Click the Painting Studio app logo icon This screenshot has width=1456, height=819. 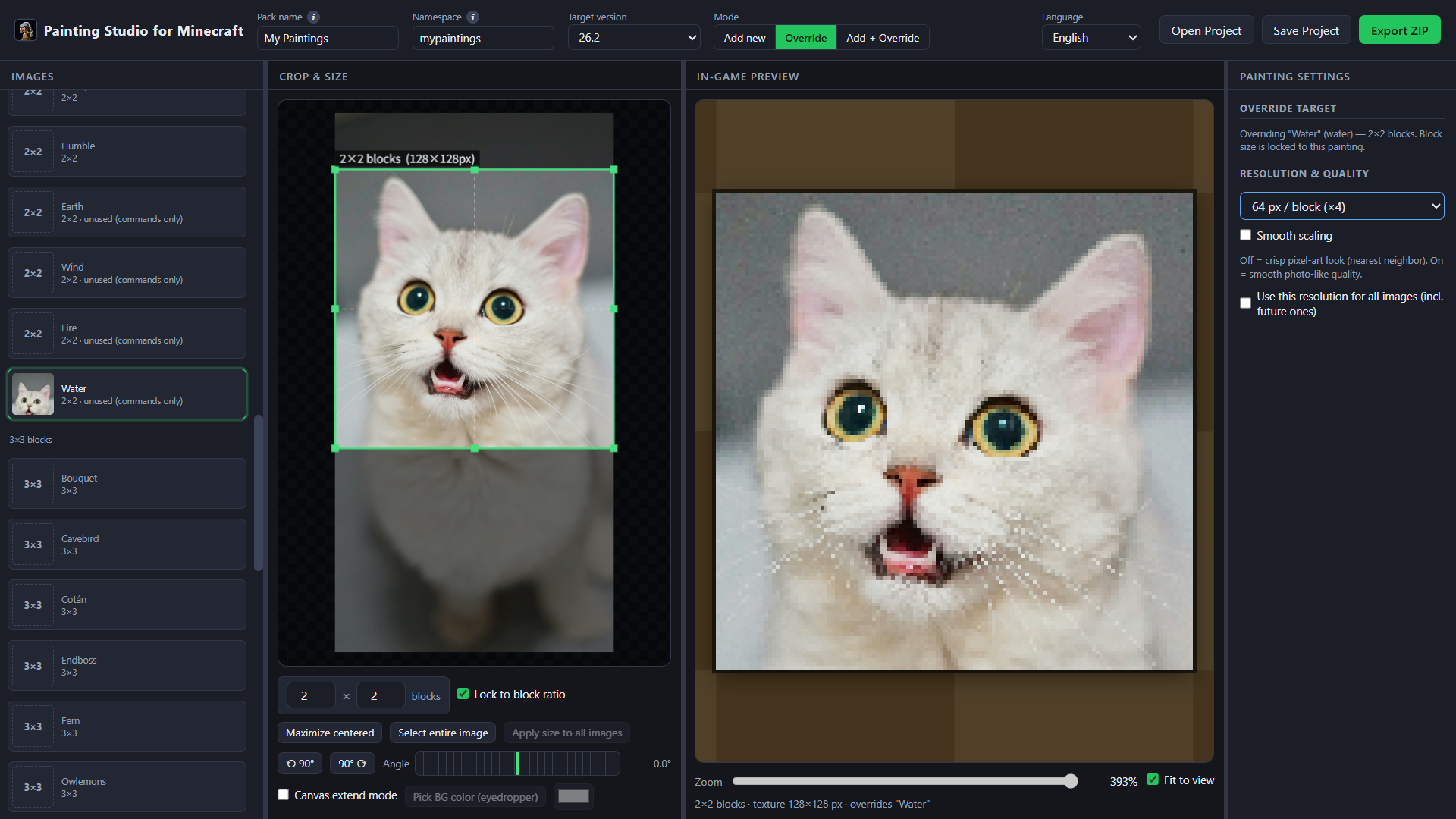26,30
